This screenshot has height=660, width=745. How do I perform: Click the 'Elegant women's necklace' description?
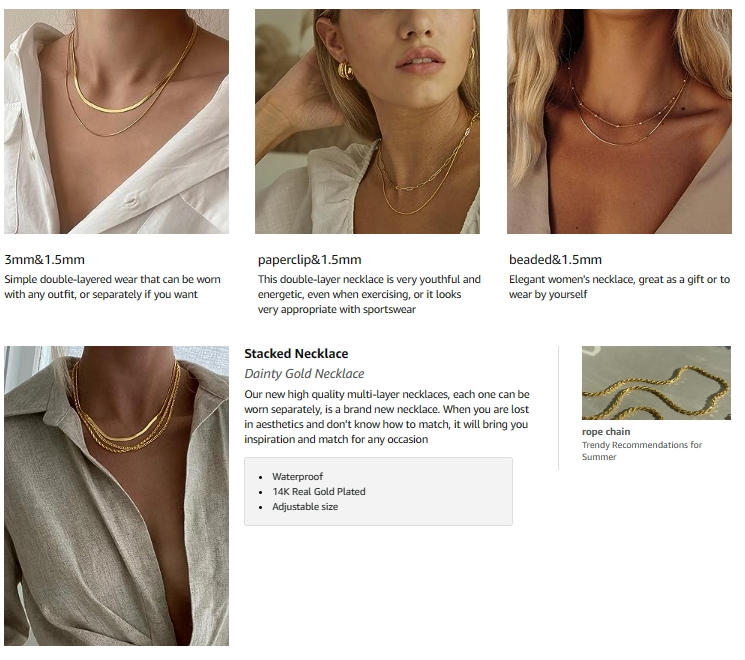click(x=620, y=287)
